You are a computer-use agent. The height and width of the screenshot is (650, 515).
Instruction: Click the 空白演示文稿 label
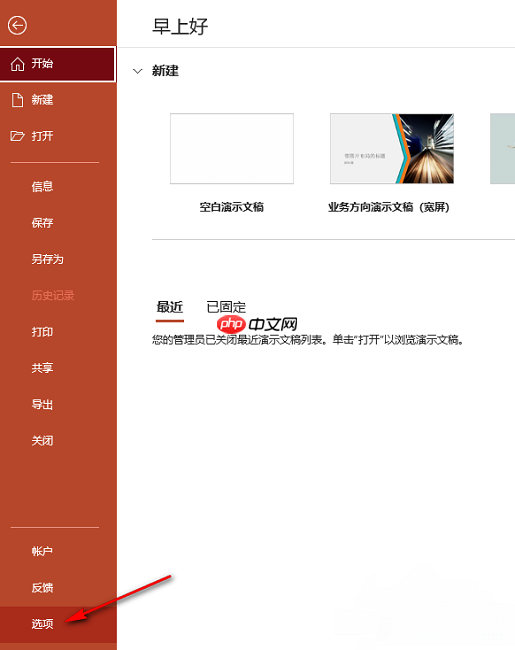[232, 207]
